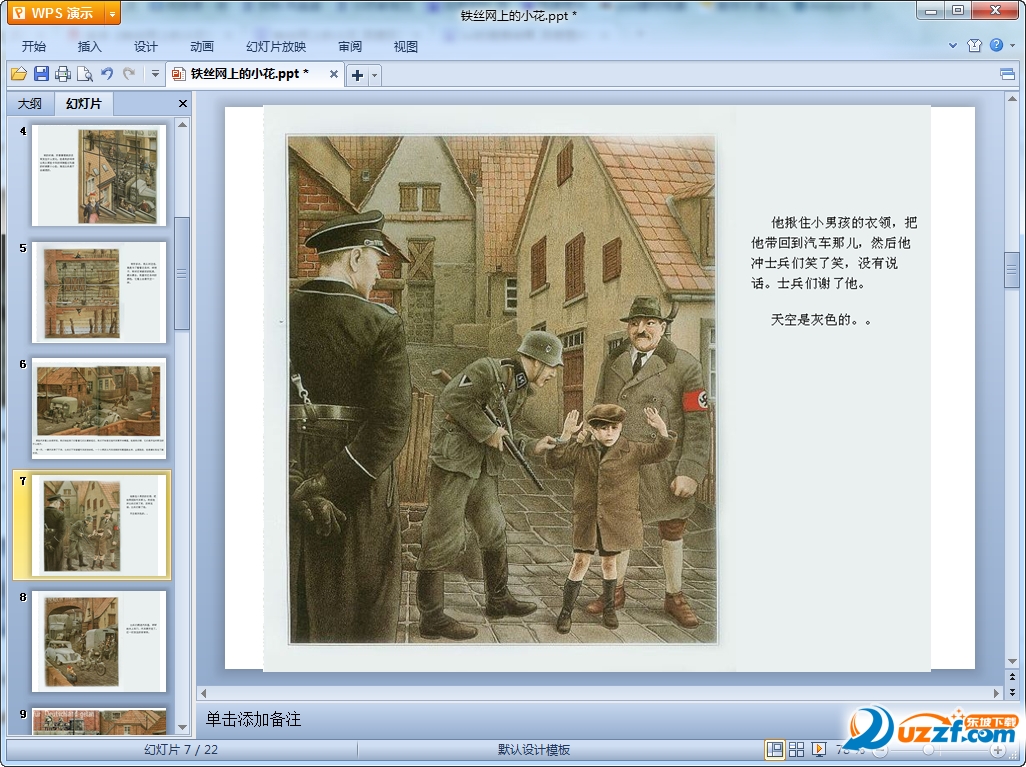The height and width of the screenshot is (767, 1026).
Task: Collapse the ribbon with the chevron arrow
Action: [953, 46]
